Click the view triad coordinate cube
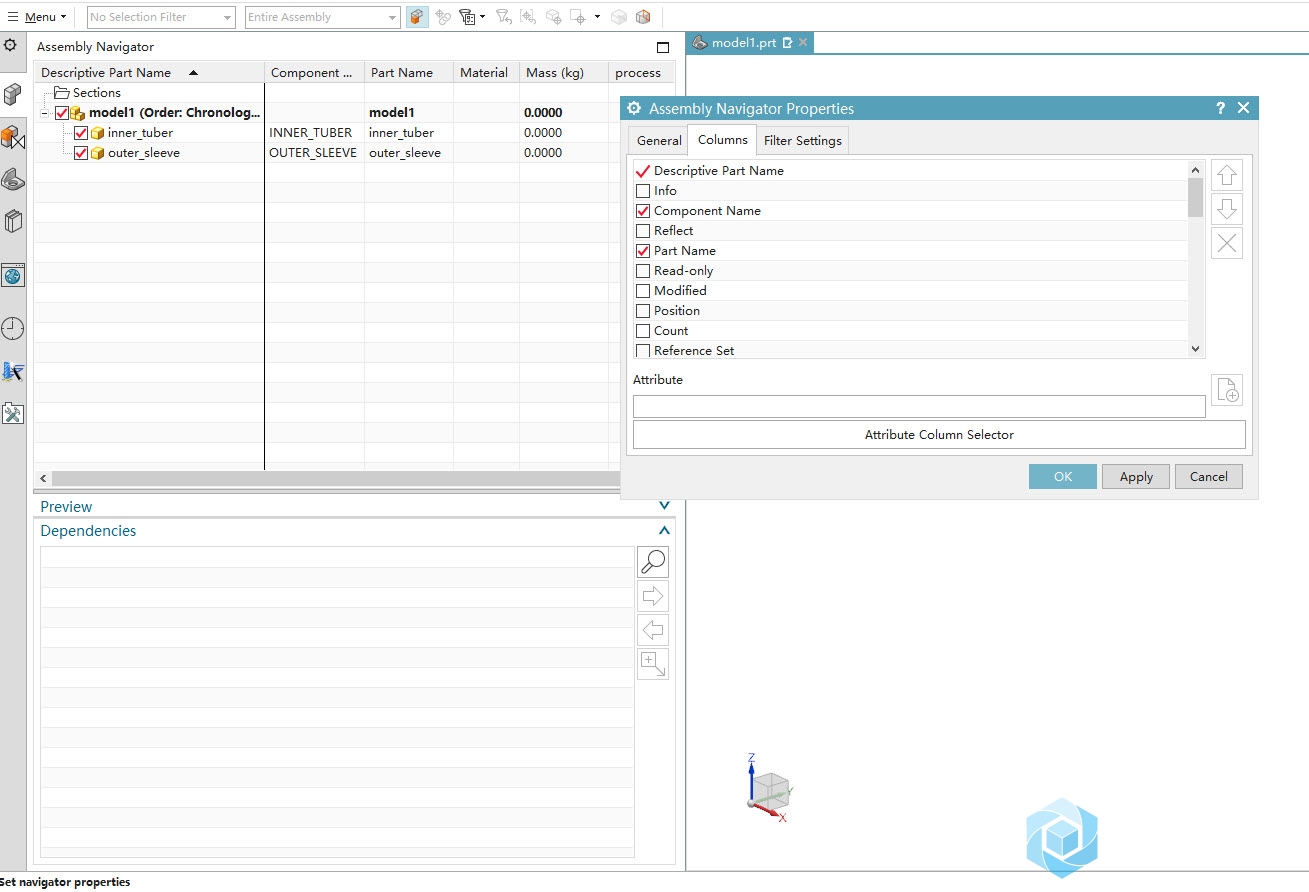Image resolution: width=1309 pixels, height=892 pixels. (769, 789)
